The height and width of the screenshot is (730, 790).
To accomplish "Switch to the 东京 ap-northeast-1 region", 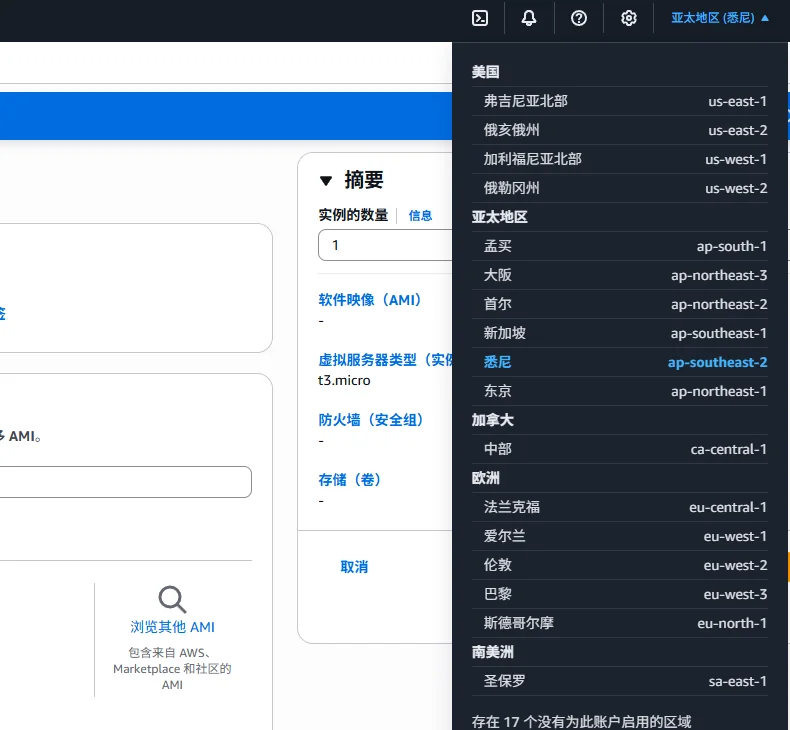I will click(x=625, y=391).
